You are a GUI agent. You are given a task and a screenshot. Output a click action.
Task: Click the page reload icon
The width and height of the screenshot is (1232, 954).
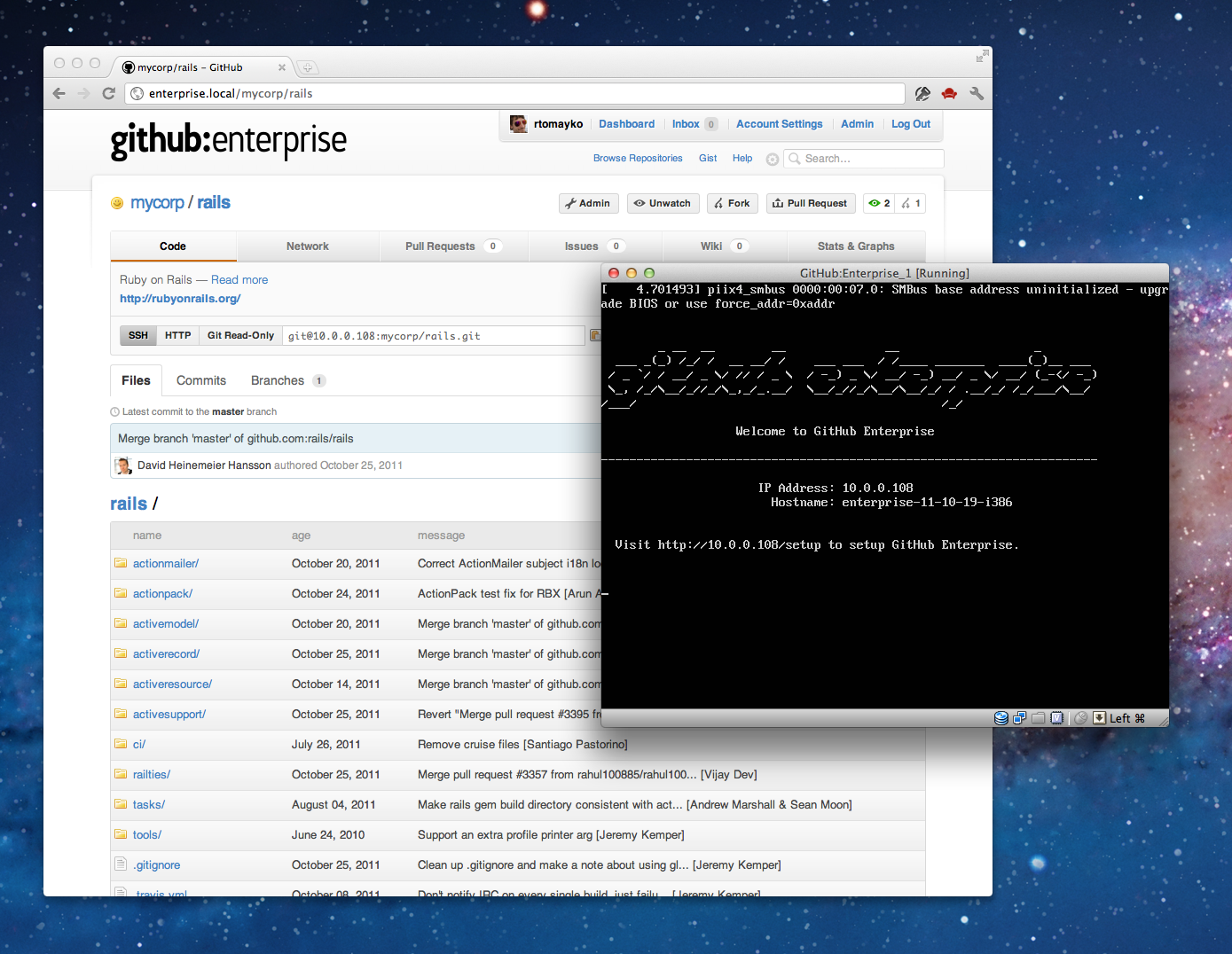(x=108, y=93)
